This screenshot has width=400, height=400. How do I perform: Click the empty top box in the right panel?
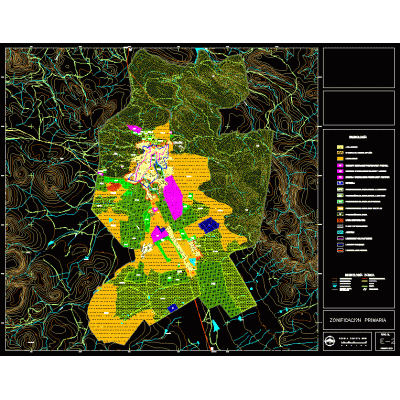point(359,68)
